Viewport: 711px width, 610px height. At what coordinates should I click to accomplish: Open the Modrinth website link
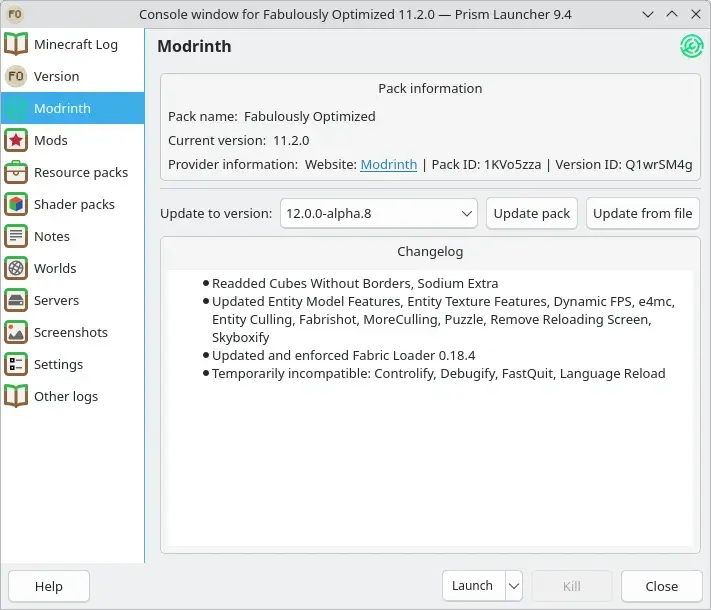[389, 164]
